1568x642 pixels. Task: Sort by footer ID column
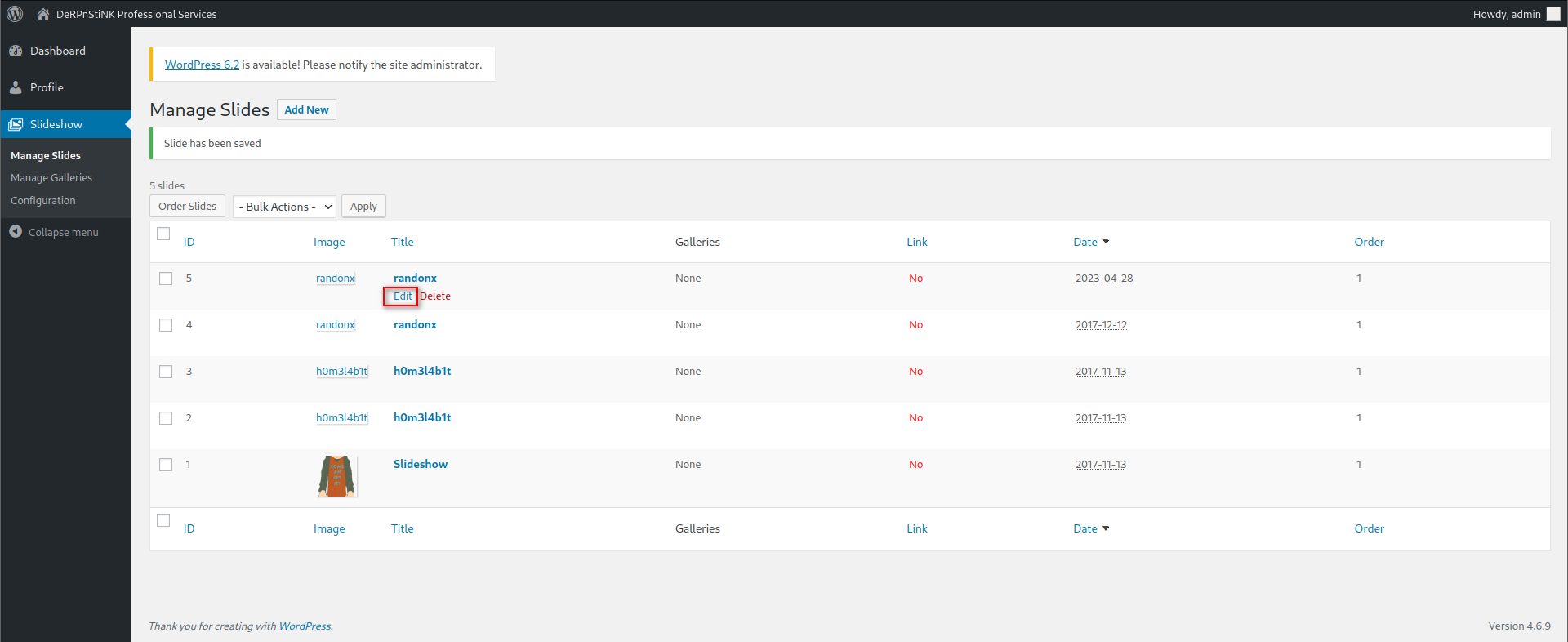click(x=189, y=528)
